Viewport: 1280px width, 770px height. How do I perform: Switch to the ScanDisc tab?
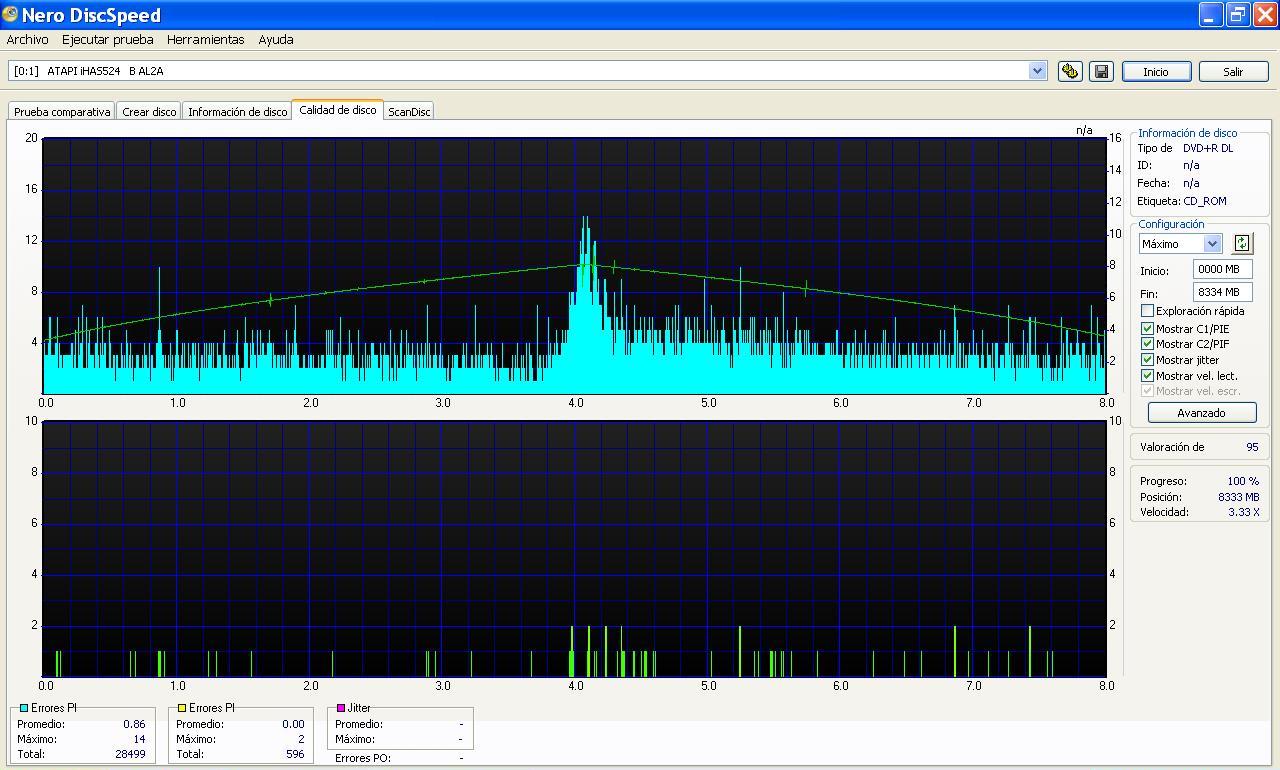(409, 112)
